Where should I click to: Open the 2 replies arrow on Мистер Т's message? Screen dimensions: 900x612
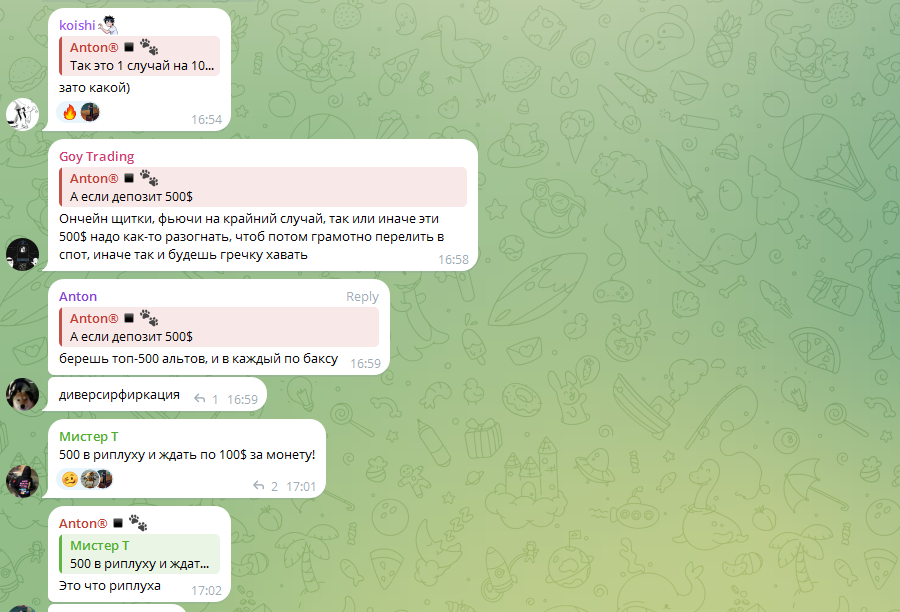point(259,486)
